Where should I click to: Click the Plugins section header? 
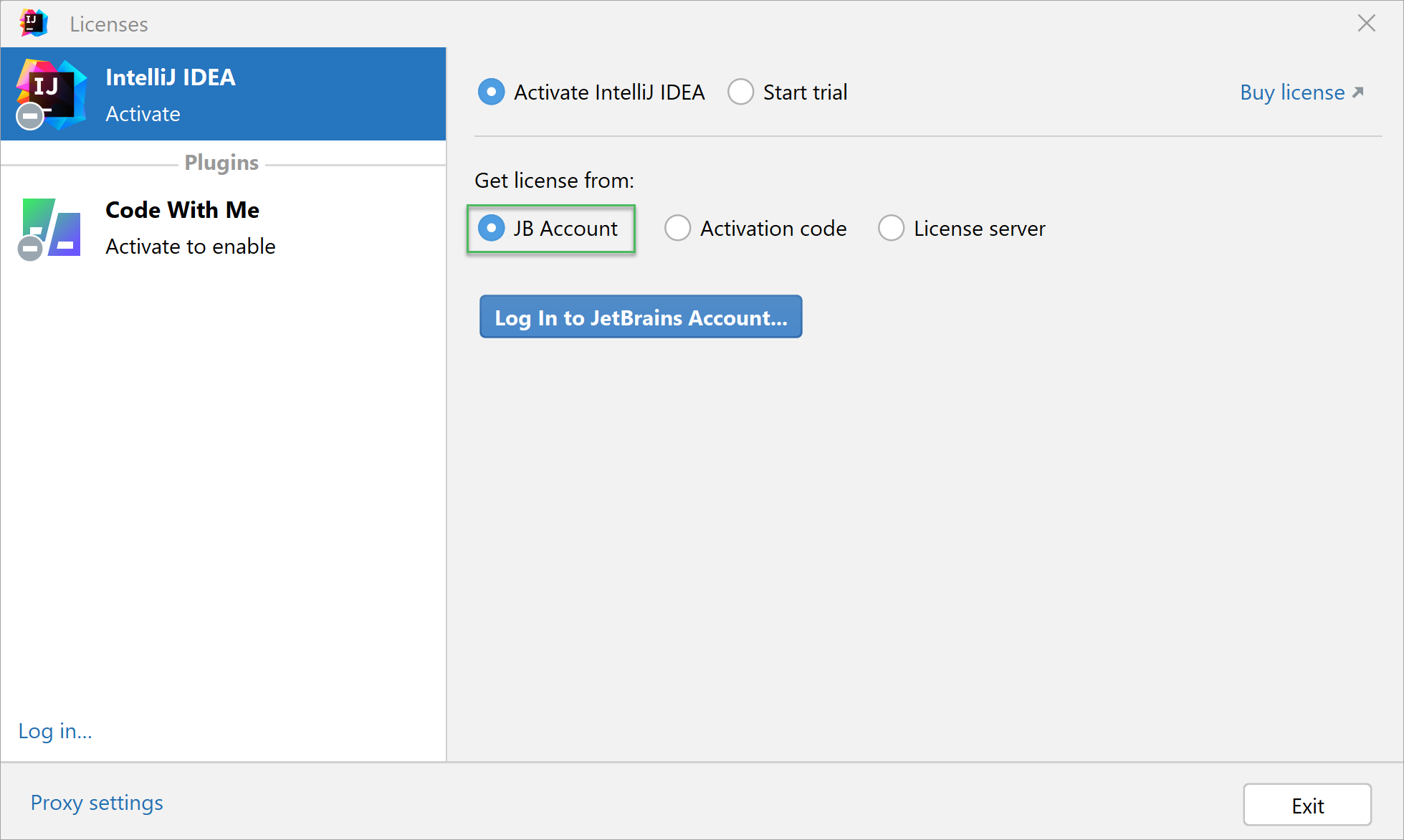point(221,162)
